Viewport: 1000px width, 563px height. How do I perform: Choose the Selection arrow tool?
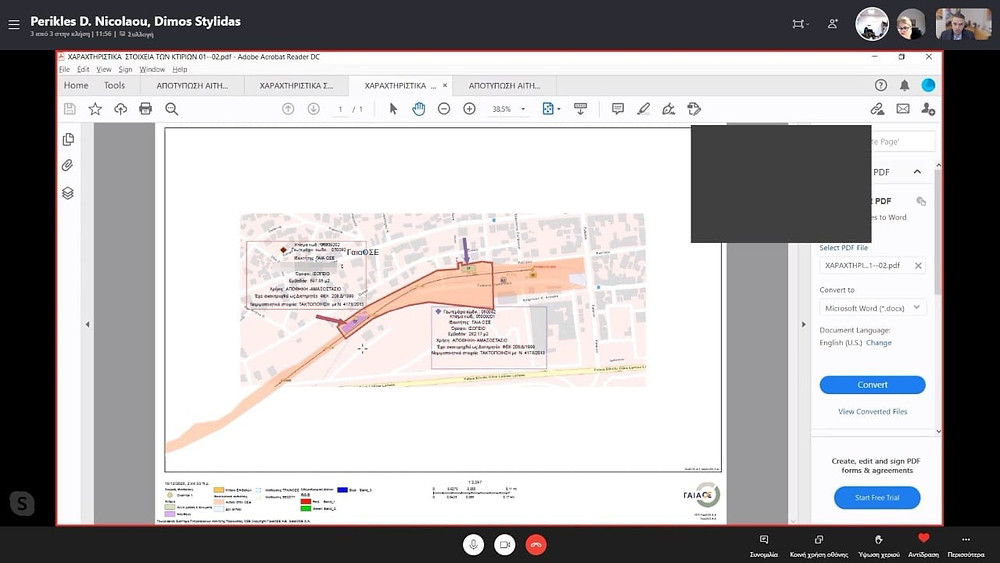tap(393, 109)
